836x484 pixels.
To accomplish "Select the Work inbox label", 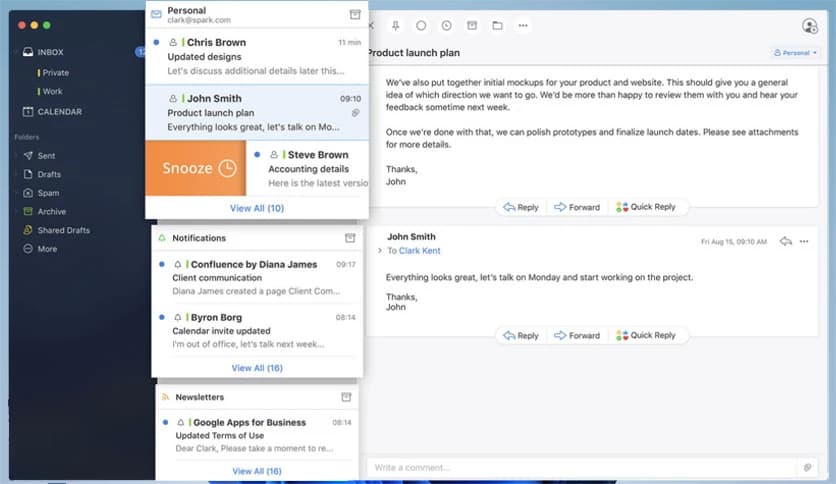I will point(52,91).
